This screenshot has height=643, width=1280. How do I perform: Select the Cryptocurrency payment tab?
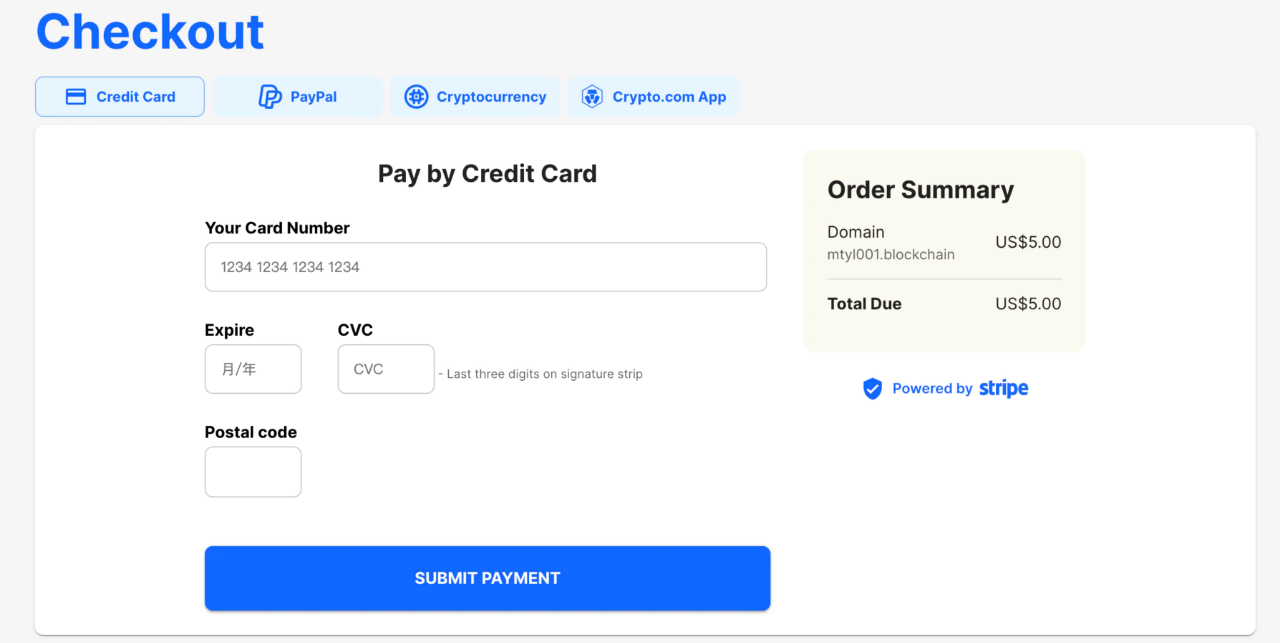click(476, 97)
